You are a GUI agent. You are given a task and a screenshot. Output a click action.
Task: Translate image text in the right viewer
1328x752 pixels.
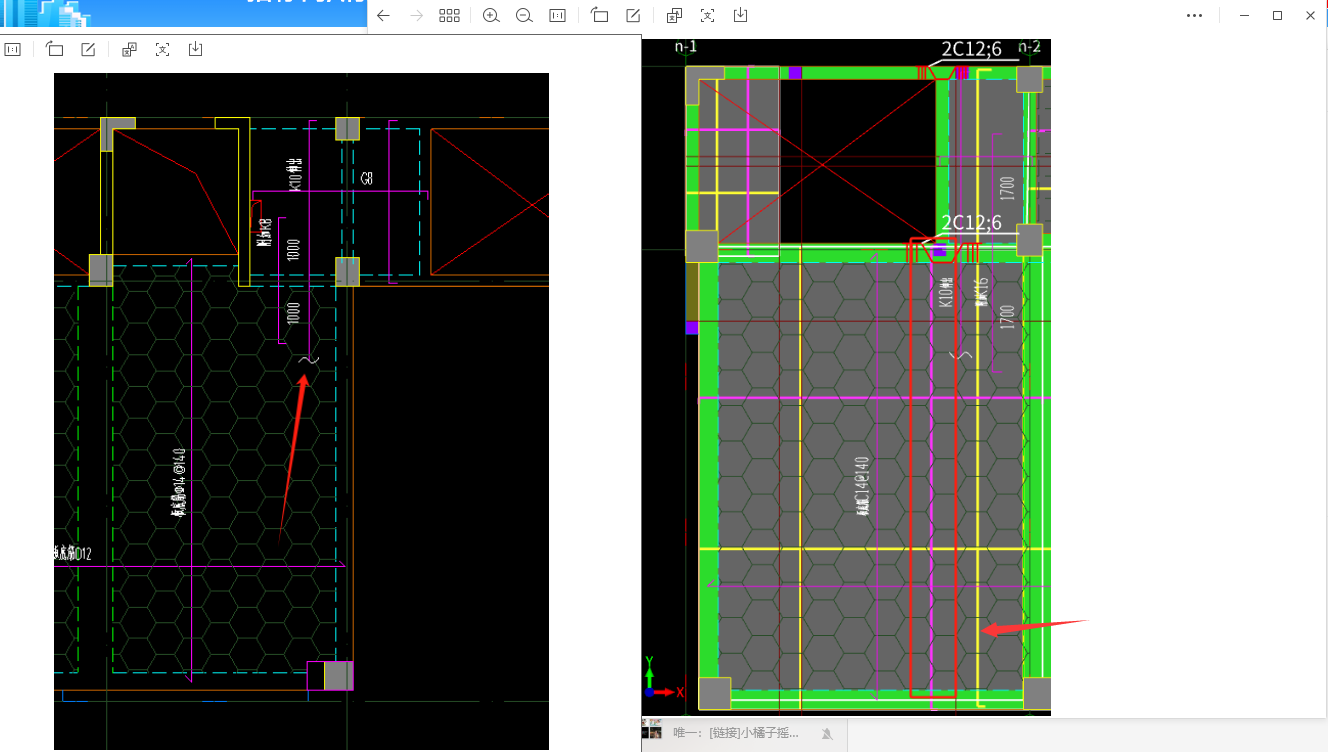click(675, 16)
